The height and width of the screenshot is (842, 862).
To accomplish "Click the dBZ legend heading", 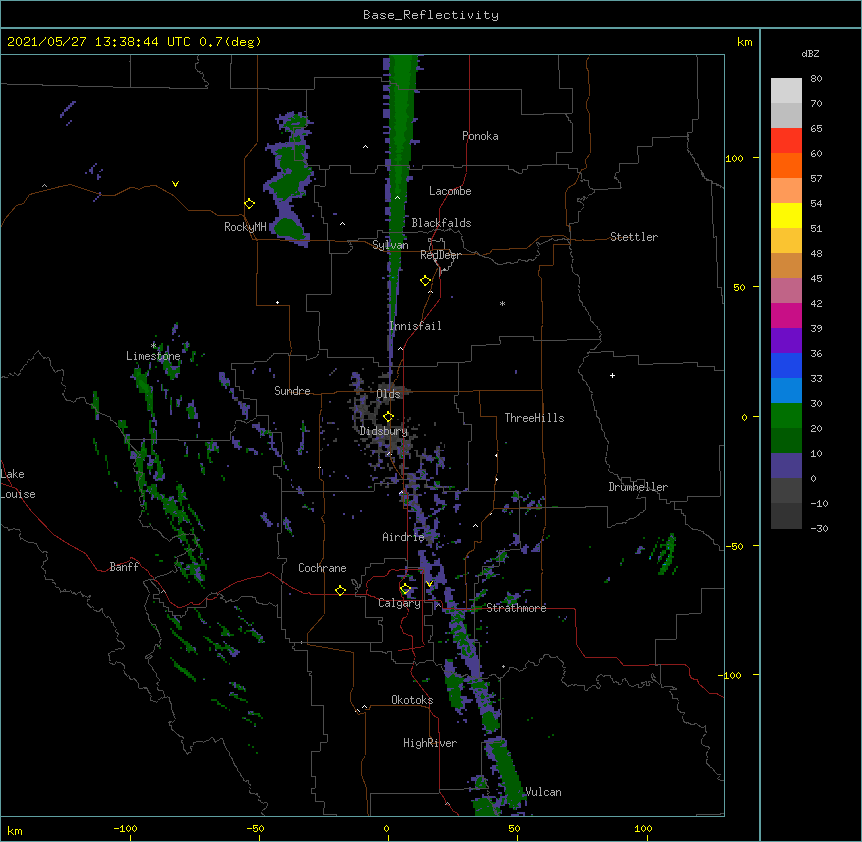I will tap(810, 53).
